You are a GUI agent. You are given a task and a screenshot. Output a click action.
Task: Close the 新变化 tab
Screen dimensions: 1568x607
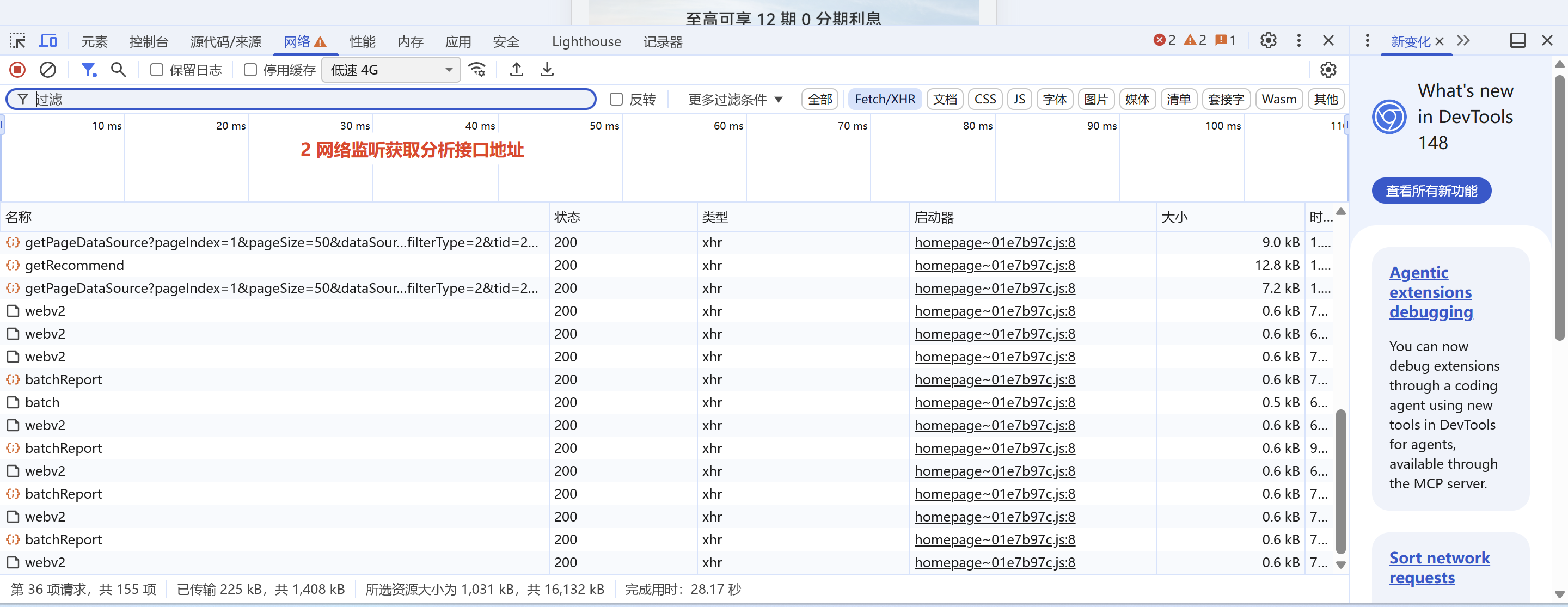[x=1440, y=41]
